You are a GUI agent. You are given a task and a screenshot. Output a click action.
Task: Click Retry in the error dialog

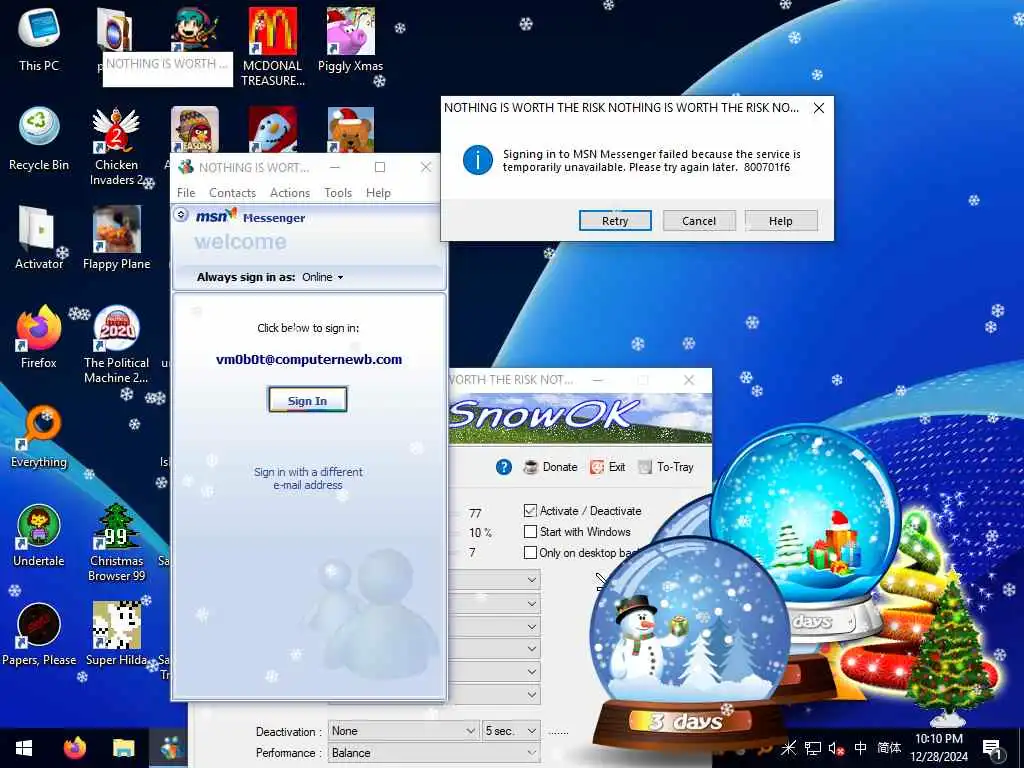(x=615, y=221)
